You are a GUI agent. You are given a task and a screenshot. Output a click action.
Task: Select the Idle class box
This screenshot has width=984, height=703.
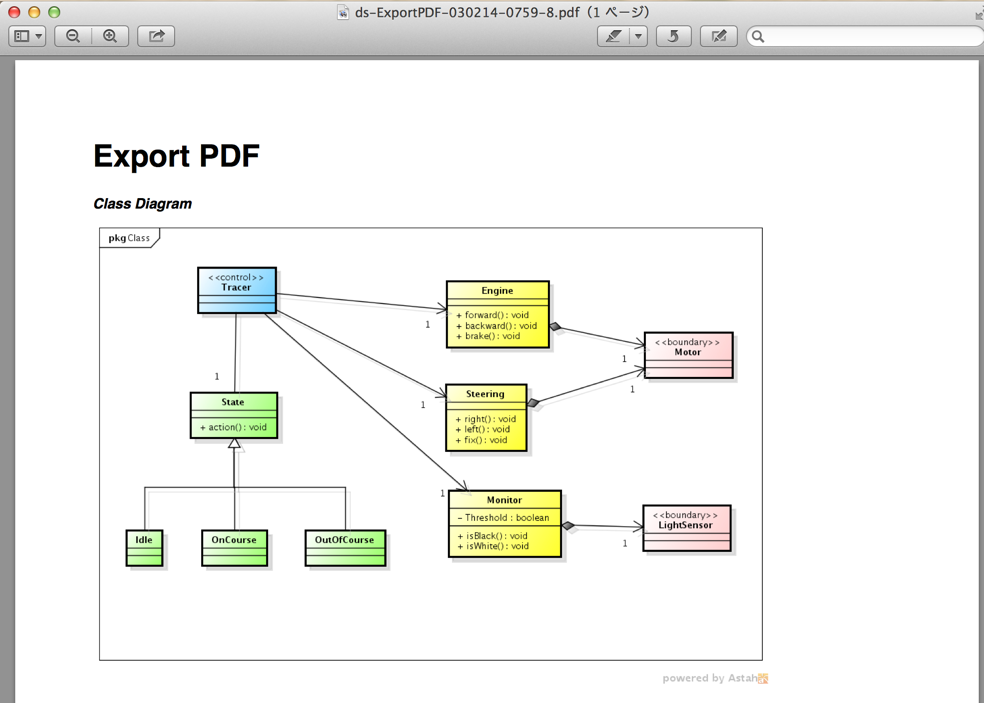point(144,548)
